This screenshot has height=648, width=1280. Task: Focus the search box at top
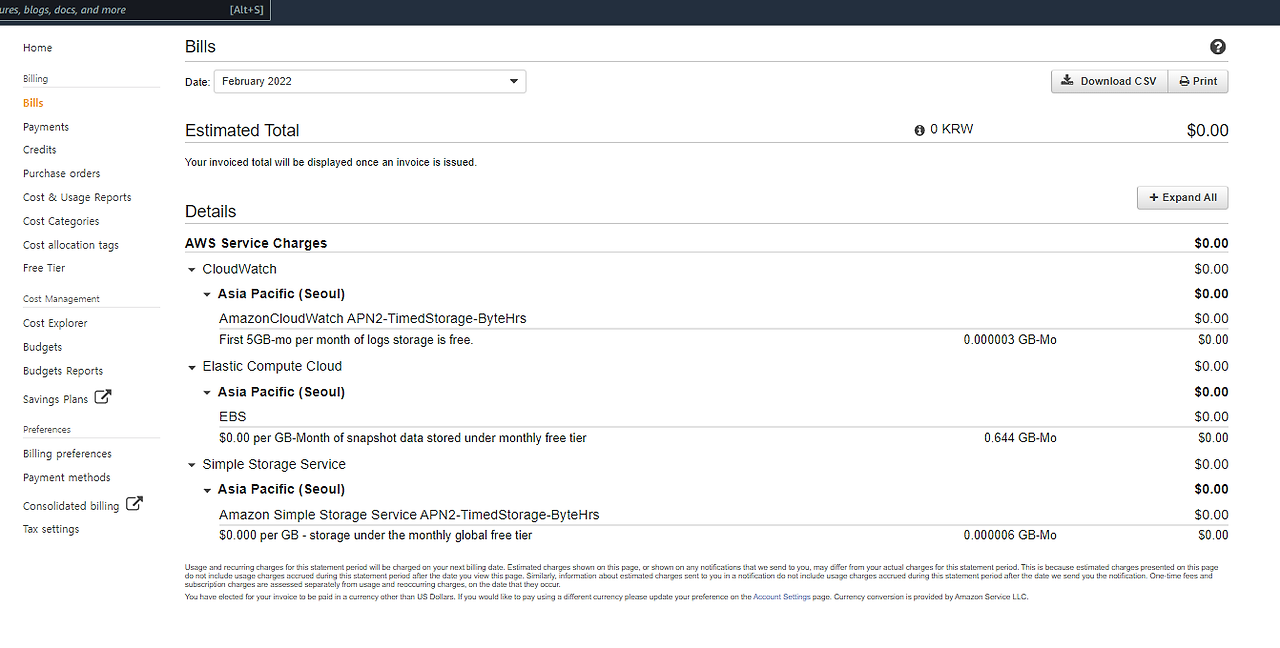(135, 10)
